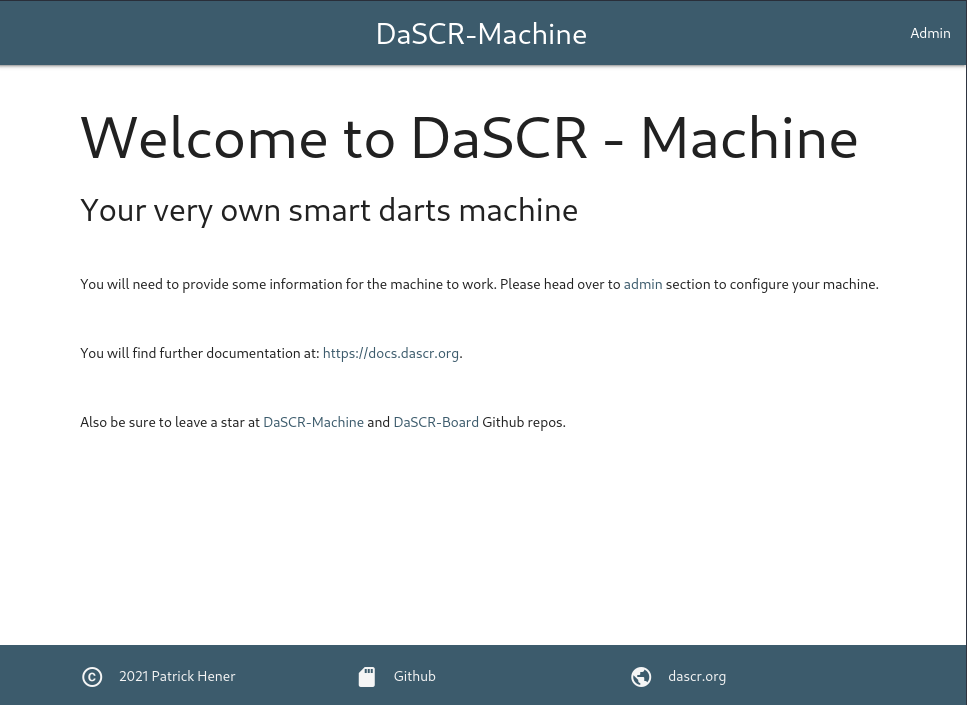Visit the DaSCR-Board Github repo link
967x705 pixels.
tap(436, 423)
